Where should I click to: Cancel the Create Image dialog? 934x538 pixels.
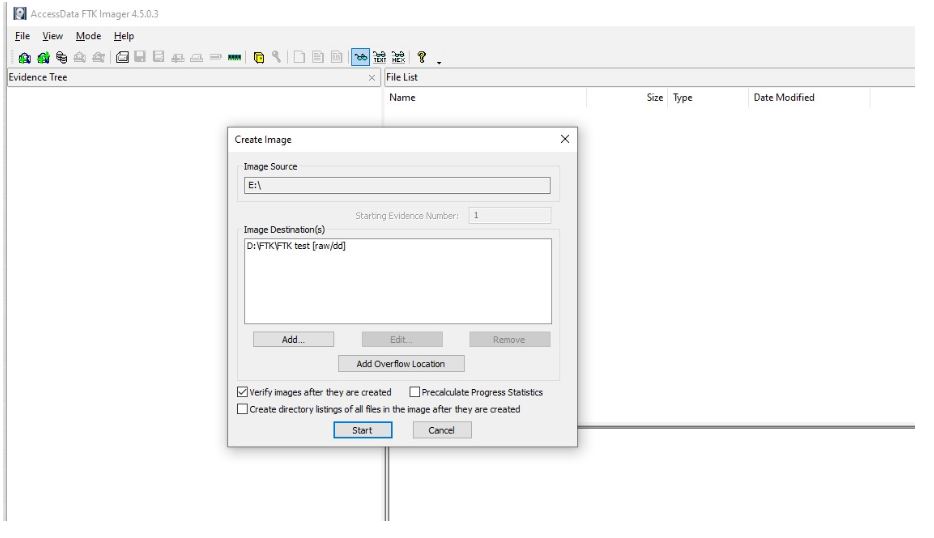coord(442,430)
